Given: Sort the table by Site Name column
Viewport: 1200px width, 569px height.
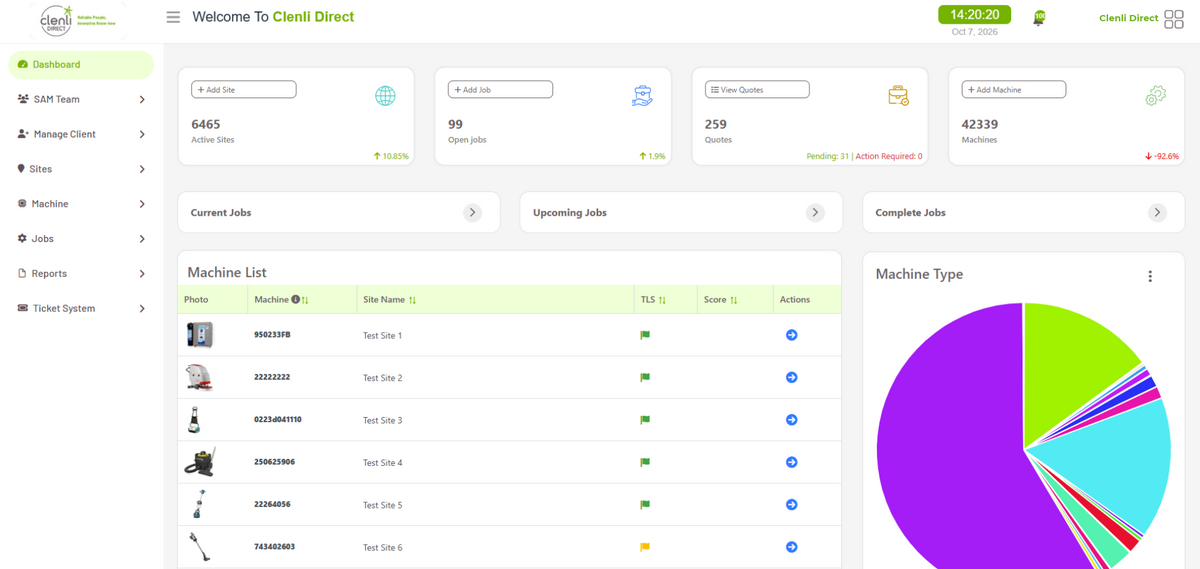Looking at the screenshot, I should tap(412, 300).
